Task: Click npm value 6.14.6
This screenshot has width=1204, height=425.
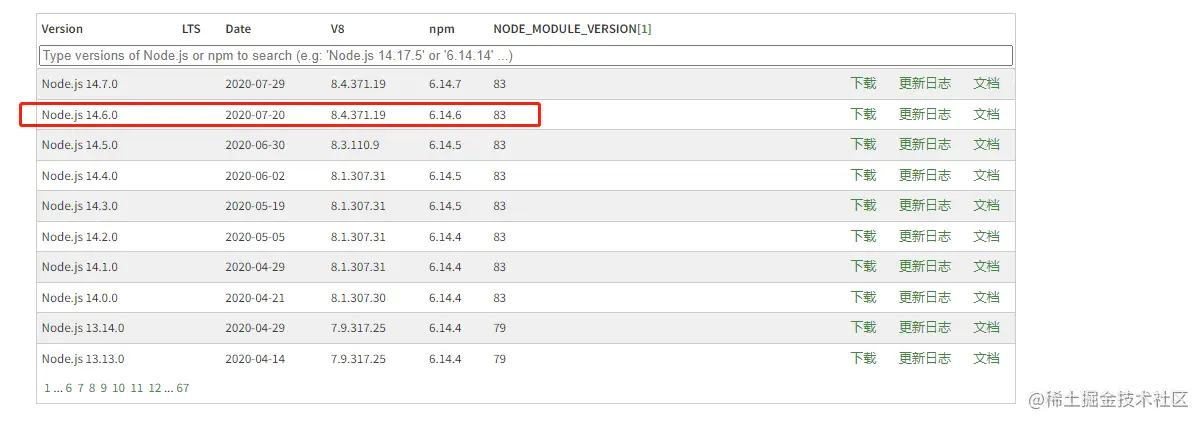Action: [x=445, y=115]
